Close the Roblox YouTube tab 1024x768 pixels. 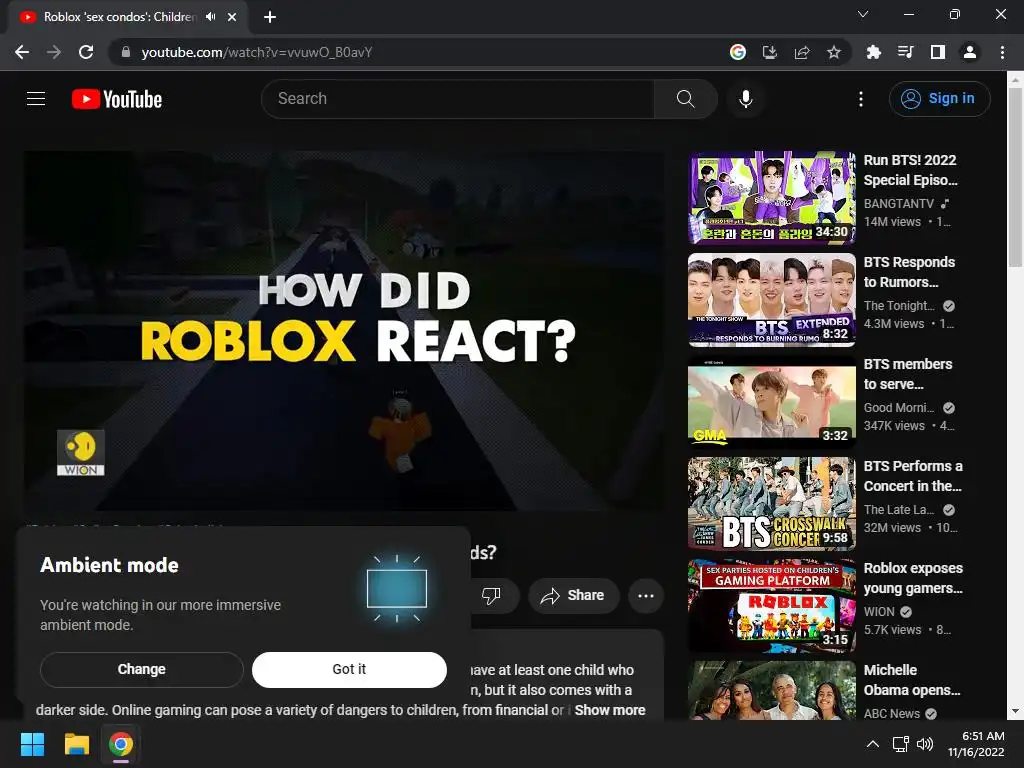tap(232, 17)
